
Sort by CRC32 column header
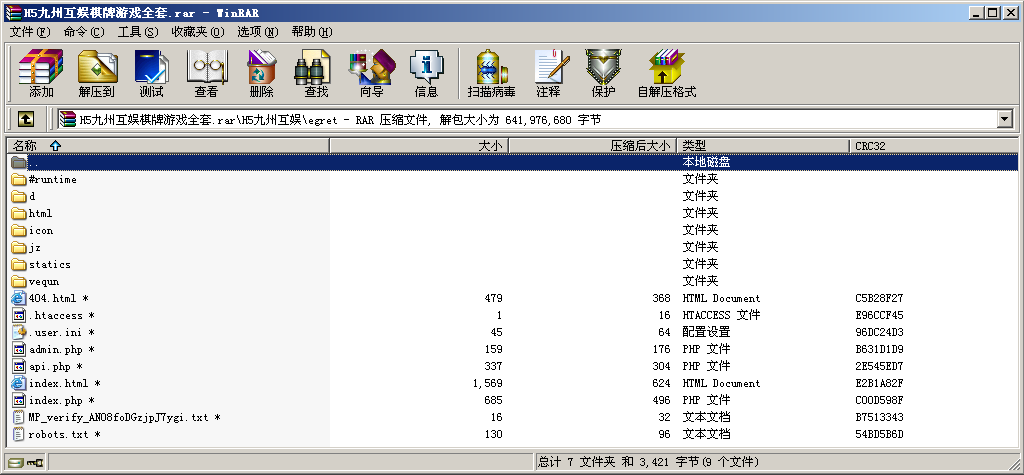point(869,146)
